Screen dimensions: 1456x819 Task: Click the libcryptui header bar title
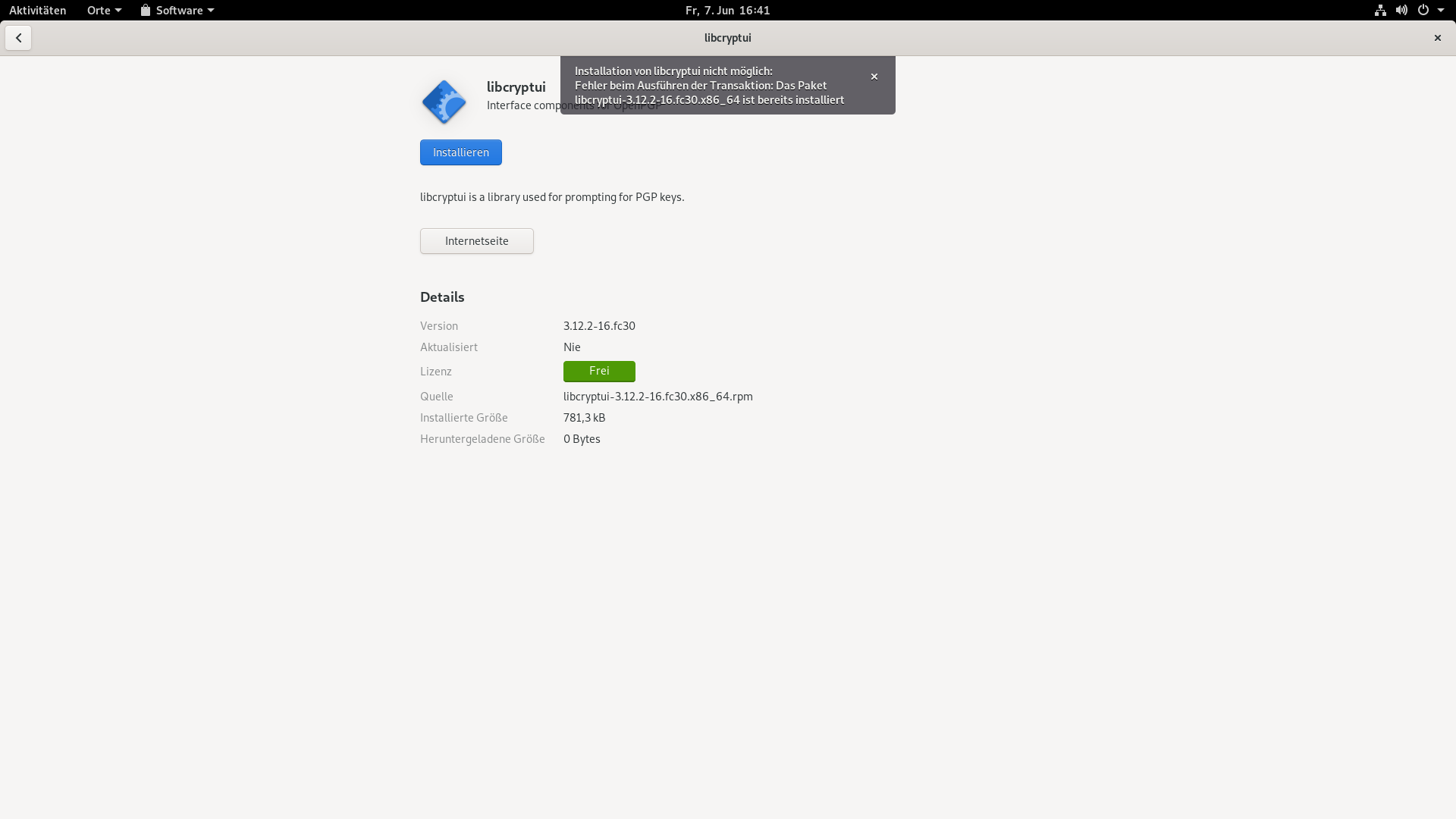point(727,38)
